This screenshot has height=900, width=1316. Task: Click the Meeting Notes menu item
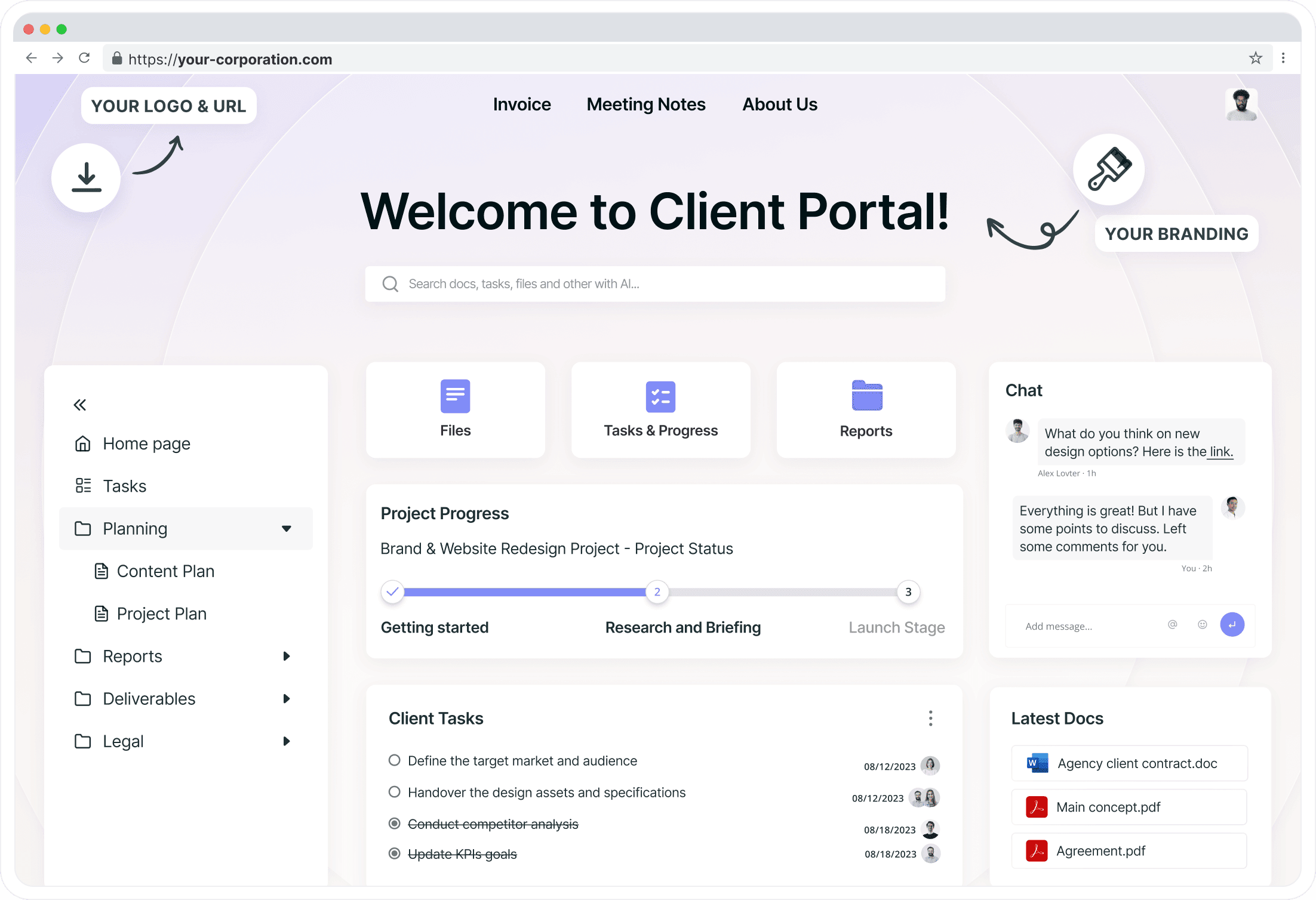point(646,104)
